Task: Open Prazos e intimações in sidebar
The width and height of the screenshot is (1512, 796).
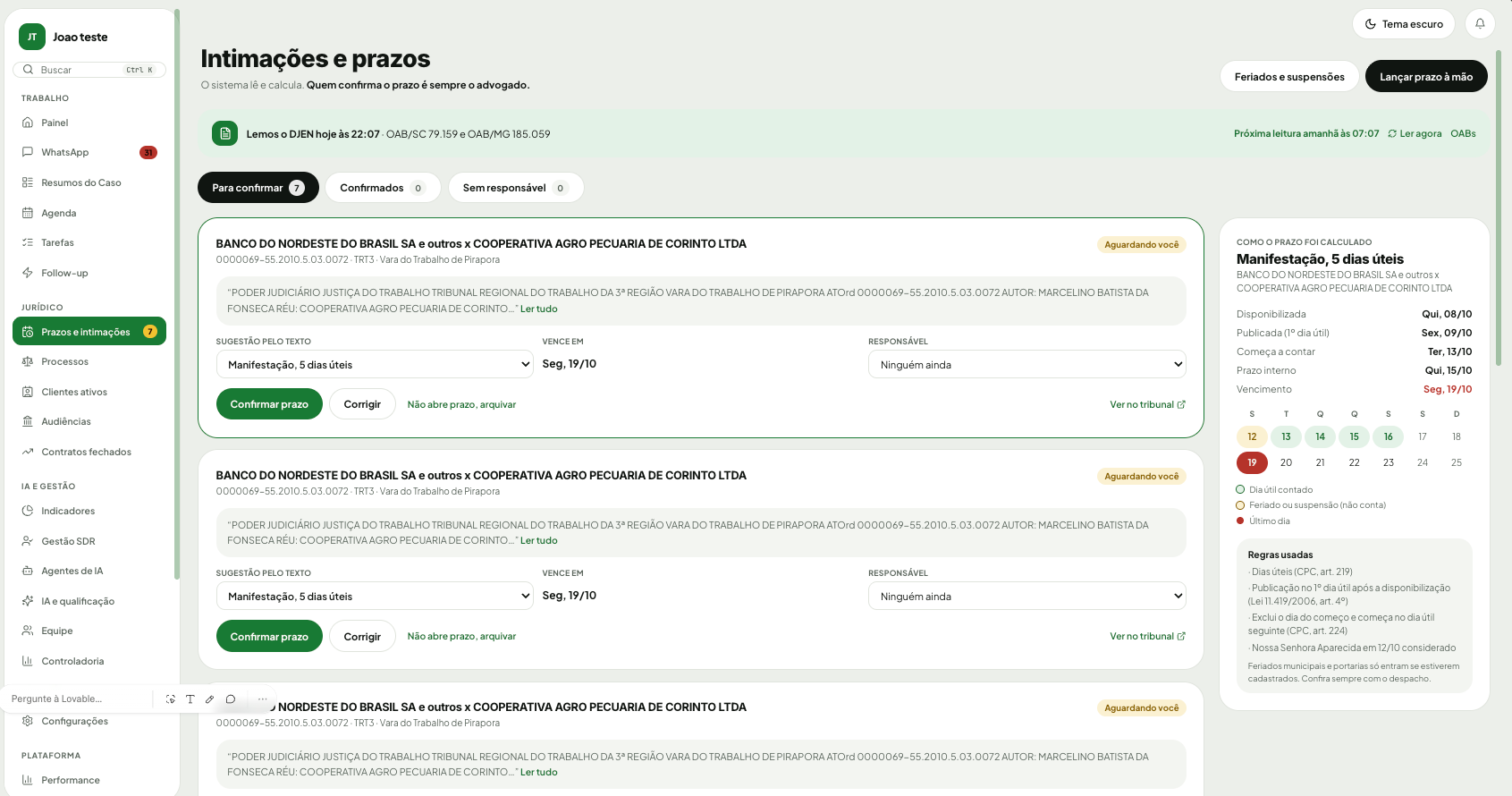Action: click(x=89, y=332)
